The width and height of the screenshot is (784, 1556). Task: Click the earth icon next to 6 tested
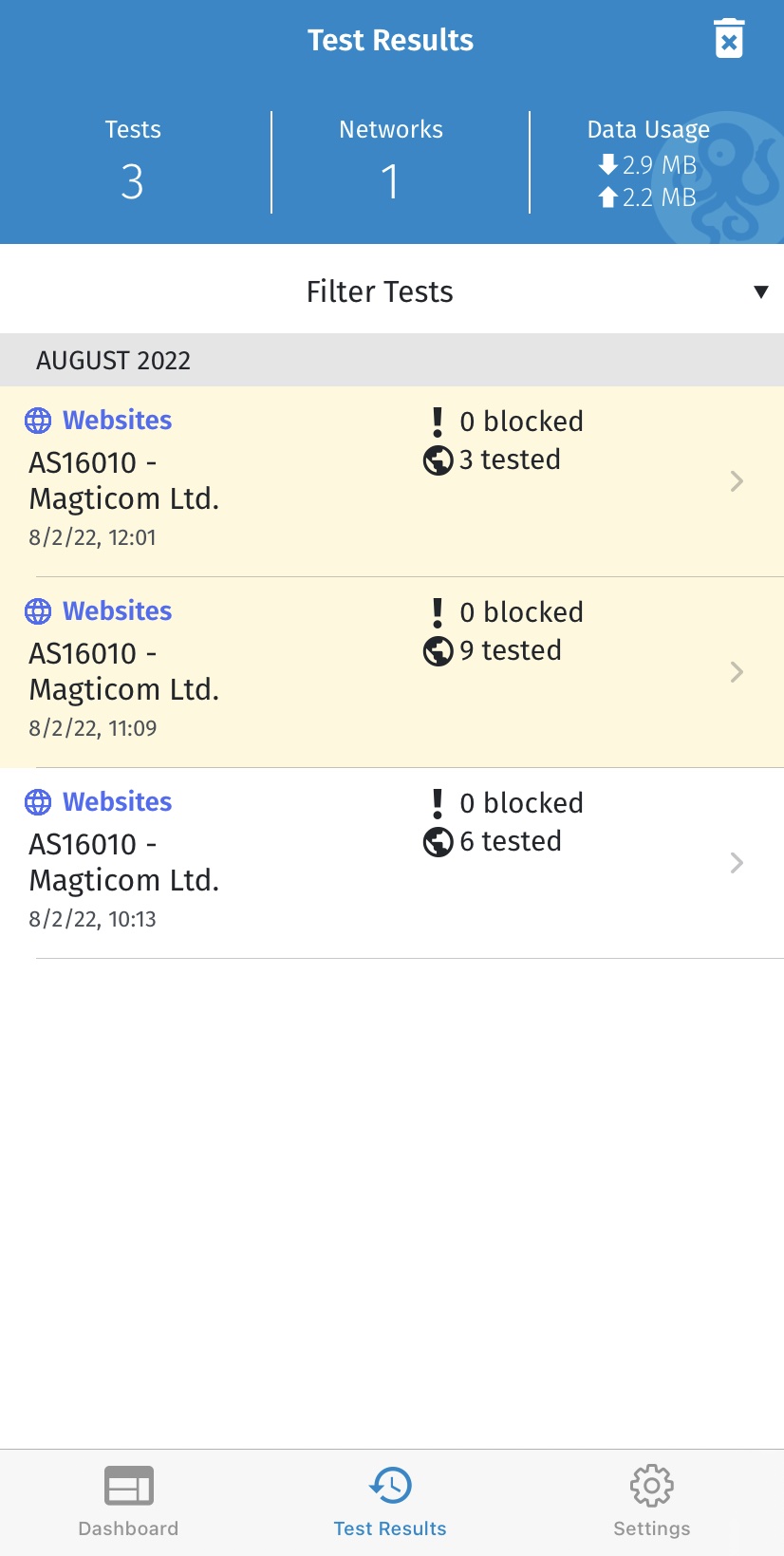click(x=438, y=842)
